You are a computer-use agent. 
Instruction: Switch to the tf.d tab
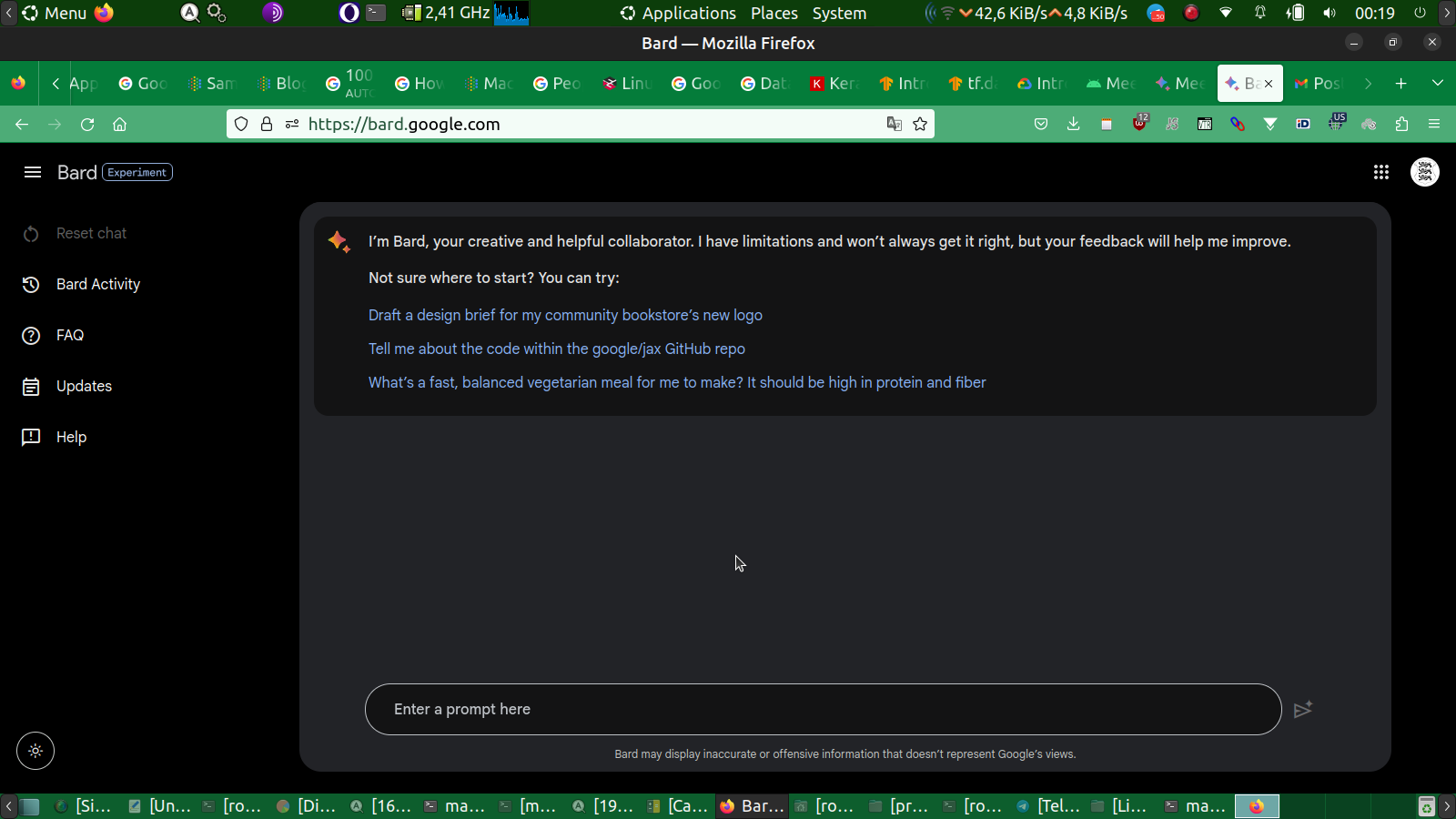[x=973, y=84]
